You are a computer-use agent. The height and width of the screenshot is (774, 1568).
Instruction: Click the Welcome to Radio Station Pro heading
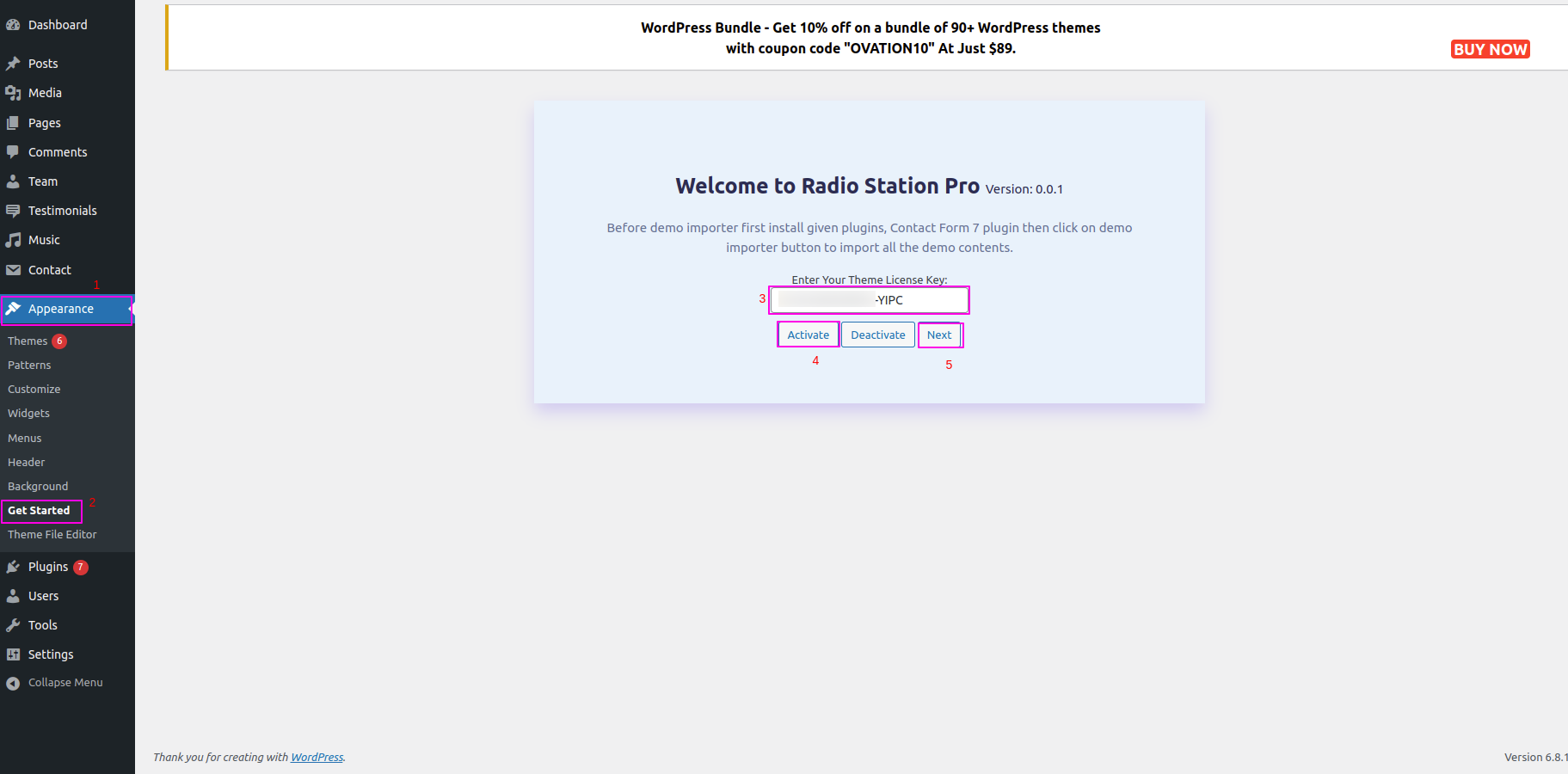click(827, 186)
